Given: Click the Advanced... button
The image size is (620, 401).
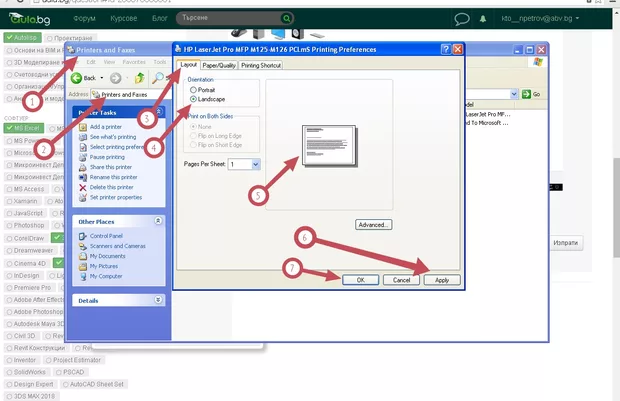Looking at the screenshot, I should click(374, 225).
